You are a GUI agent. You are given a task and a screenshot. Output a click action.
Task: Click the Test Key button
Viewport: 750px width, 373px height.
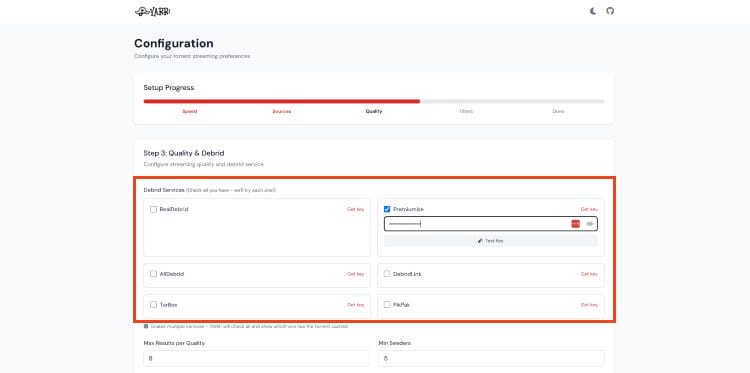point(491,241)
